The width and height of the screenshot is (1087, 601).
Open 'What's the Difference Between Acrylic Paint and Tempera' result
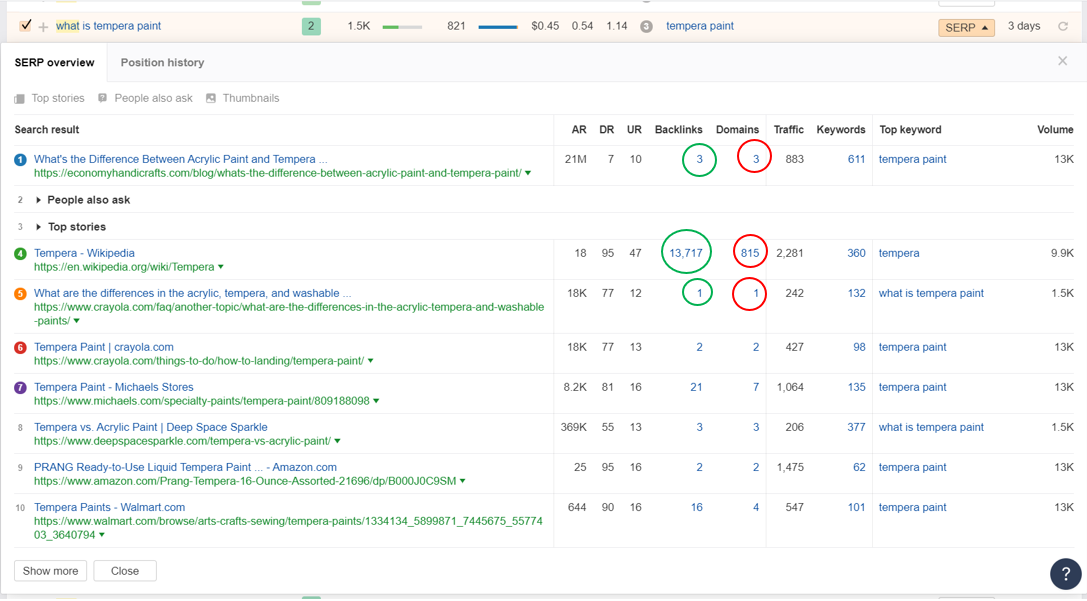(x=181, y=159)
